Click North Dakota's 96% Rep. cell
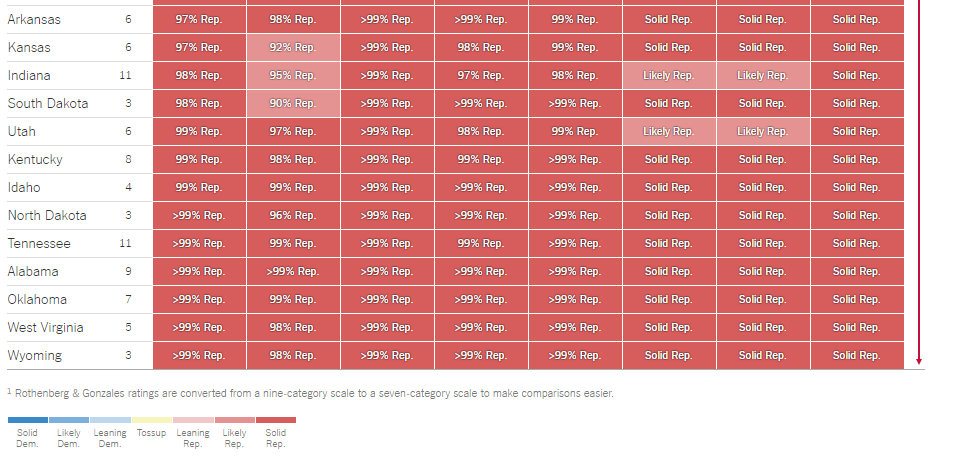Screen dimensions: 957x459 [293, 215]
